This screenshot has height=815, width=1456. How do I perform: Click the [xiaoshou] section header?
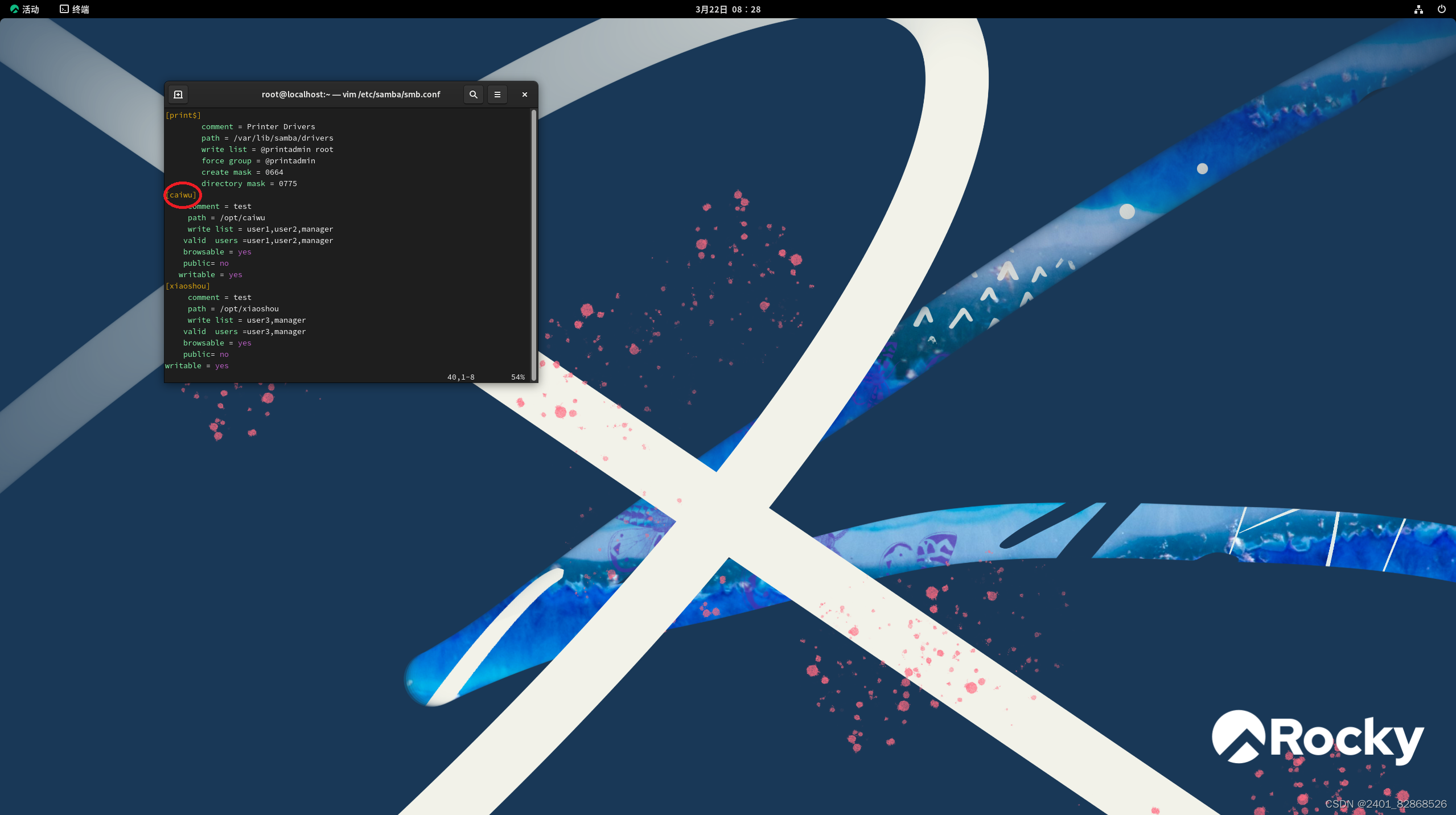click(x=188, y=286)
